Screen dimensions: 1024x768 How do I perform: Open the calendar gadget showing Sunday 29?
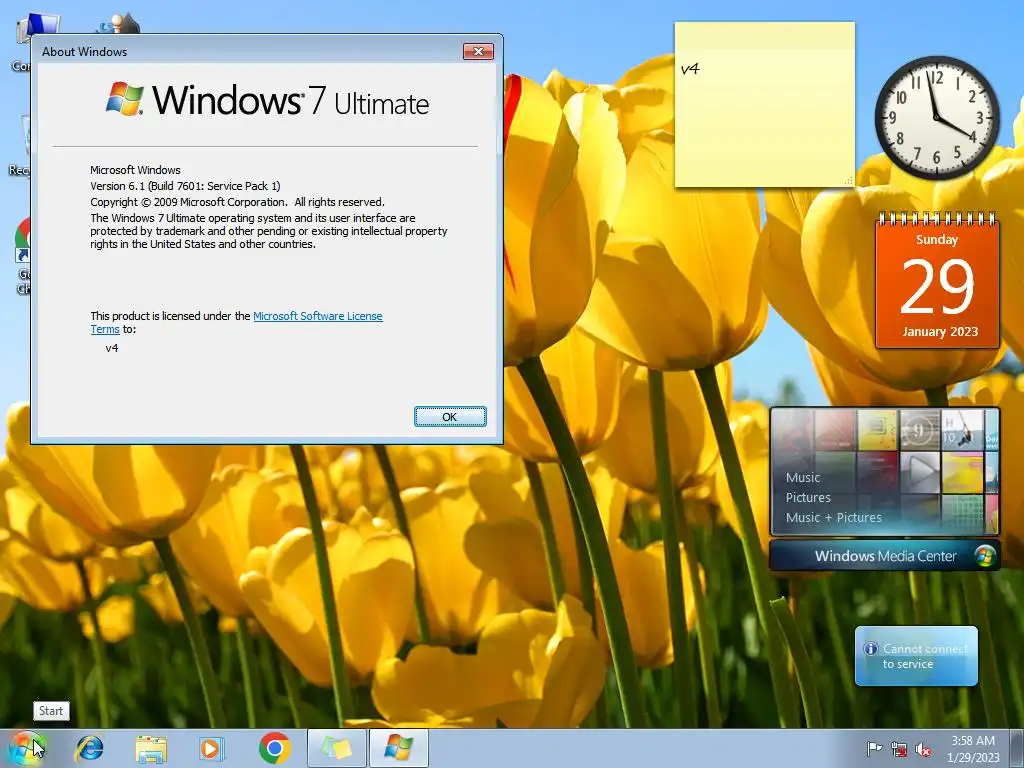coord(937,281)
